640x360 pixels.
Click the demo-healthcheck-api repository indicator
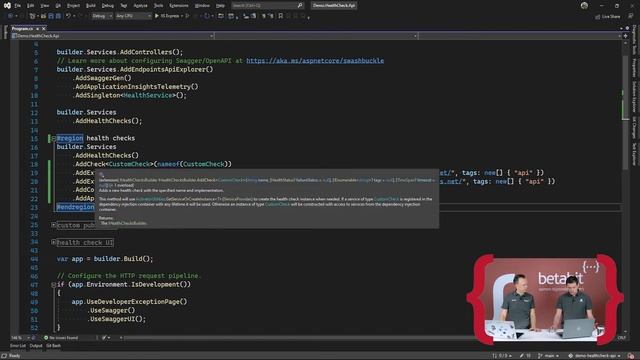coord(595,356)
